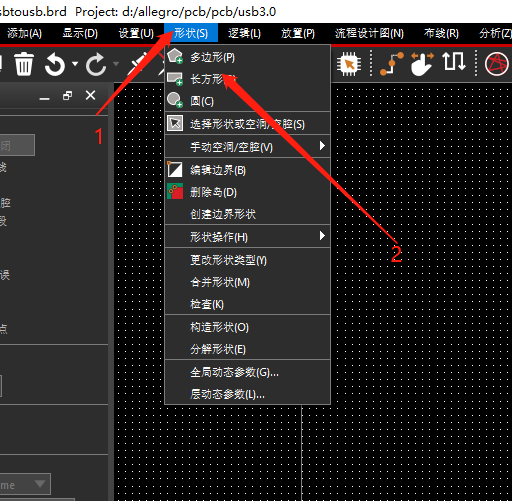This screenshot has height=501, width=512.
Task: Open the undo history dropdown arrow
Action: [x=75, y=64]
